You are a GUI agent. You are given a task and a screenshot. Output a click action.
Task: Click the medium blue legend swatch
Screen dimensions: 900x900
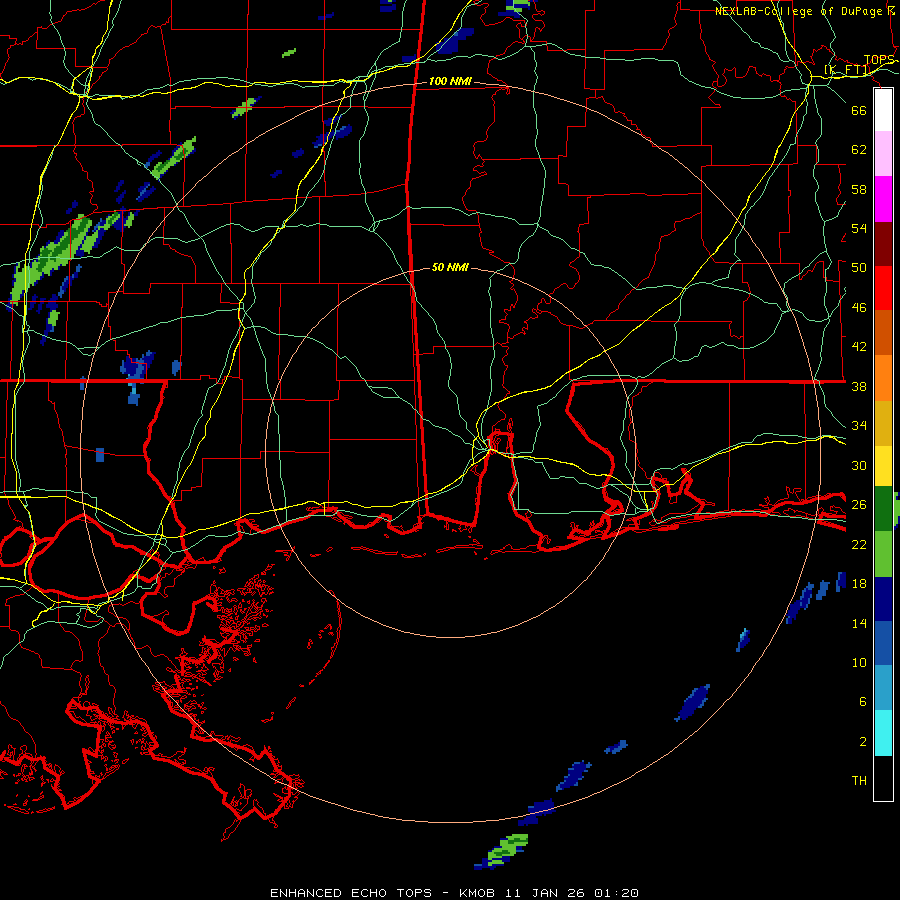tap(883, 643)
